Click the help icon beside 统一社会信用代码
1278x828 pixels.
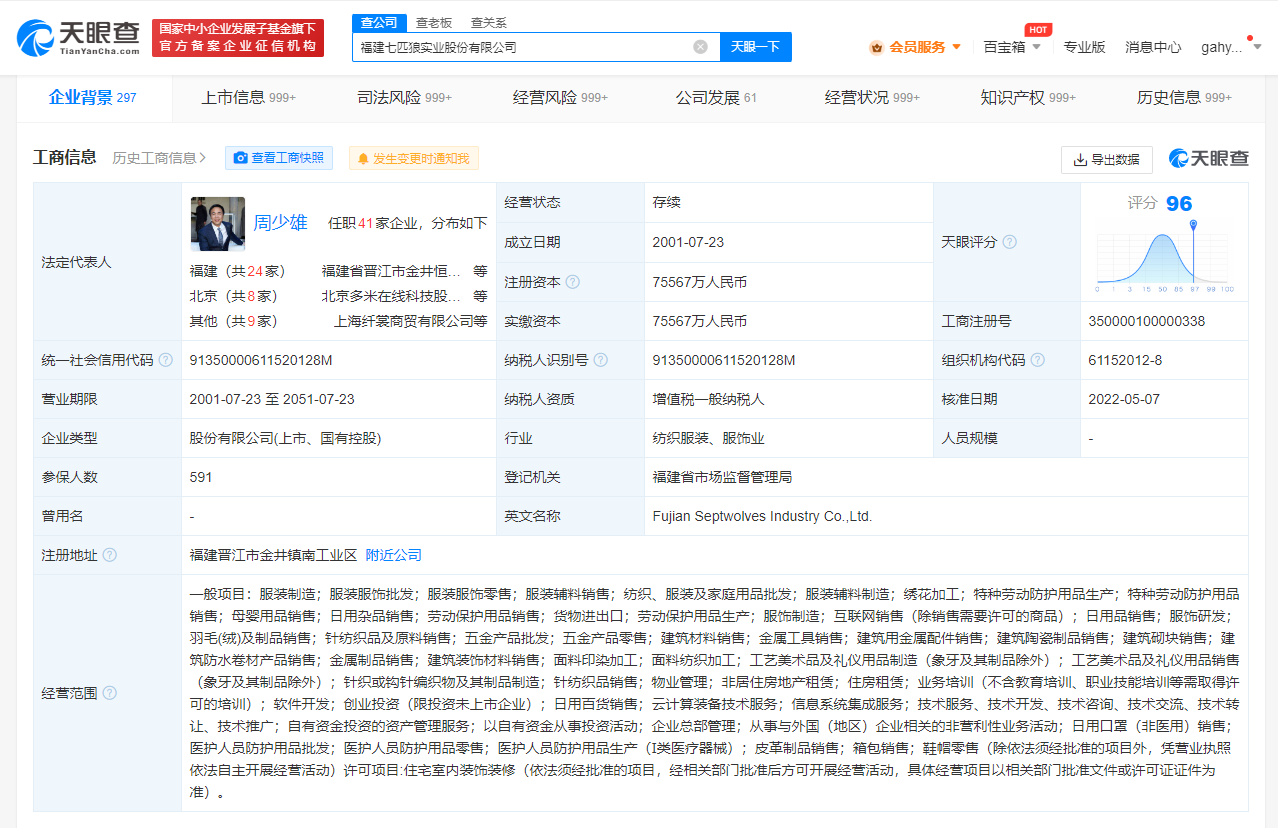[165, 360]
